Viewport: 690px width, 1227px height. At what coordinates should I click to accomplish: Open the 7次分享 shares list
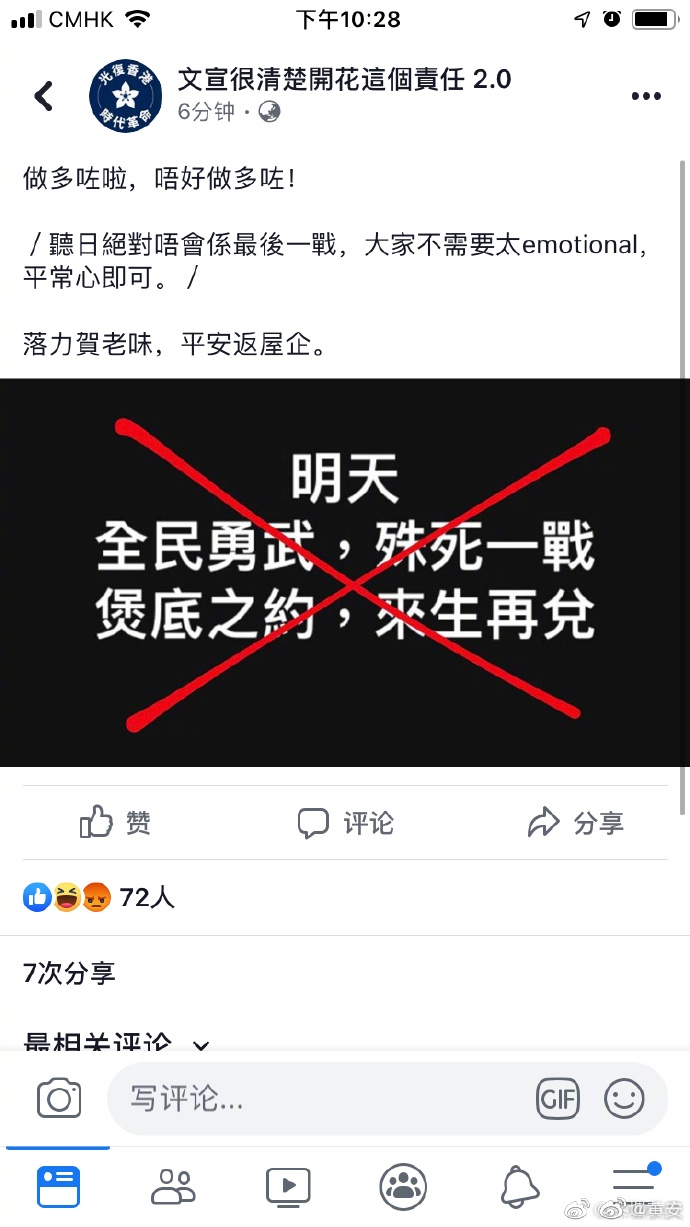tap(69, 972)
